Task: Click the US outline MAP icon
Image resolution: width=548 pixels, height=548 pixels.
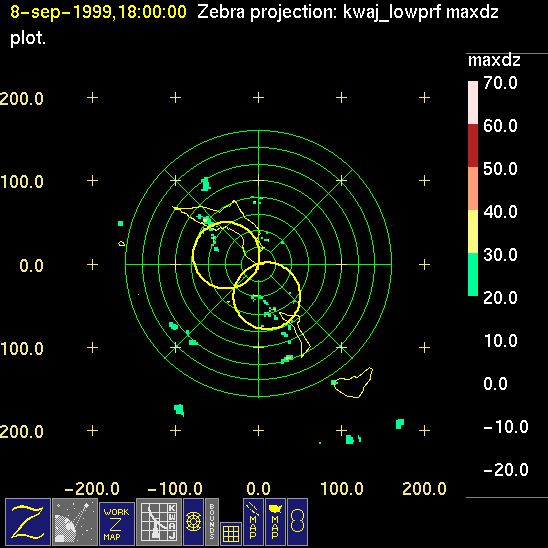Action: pos(275,522)
